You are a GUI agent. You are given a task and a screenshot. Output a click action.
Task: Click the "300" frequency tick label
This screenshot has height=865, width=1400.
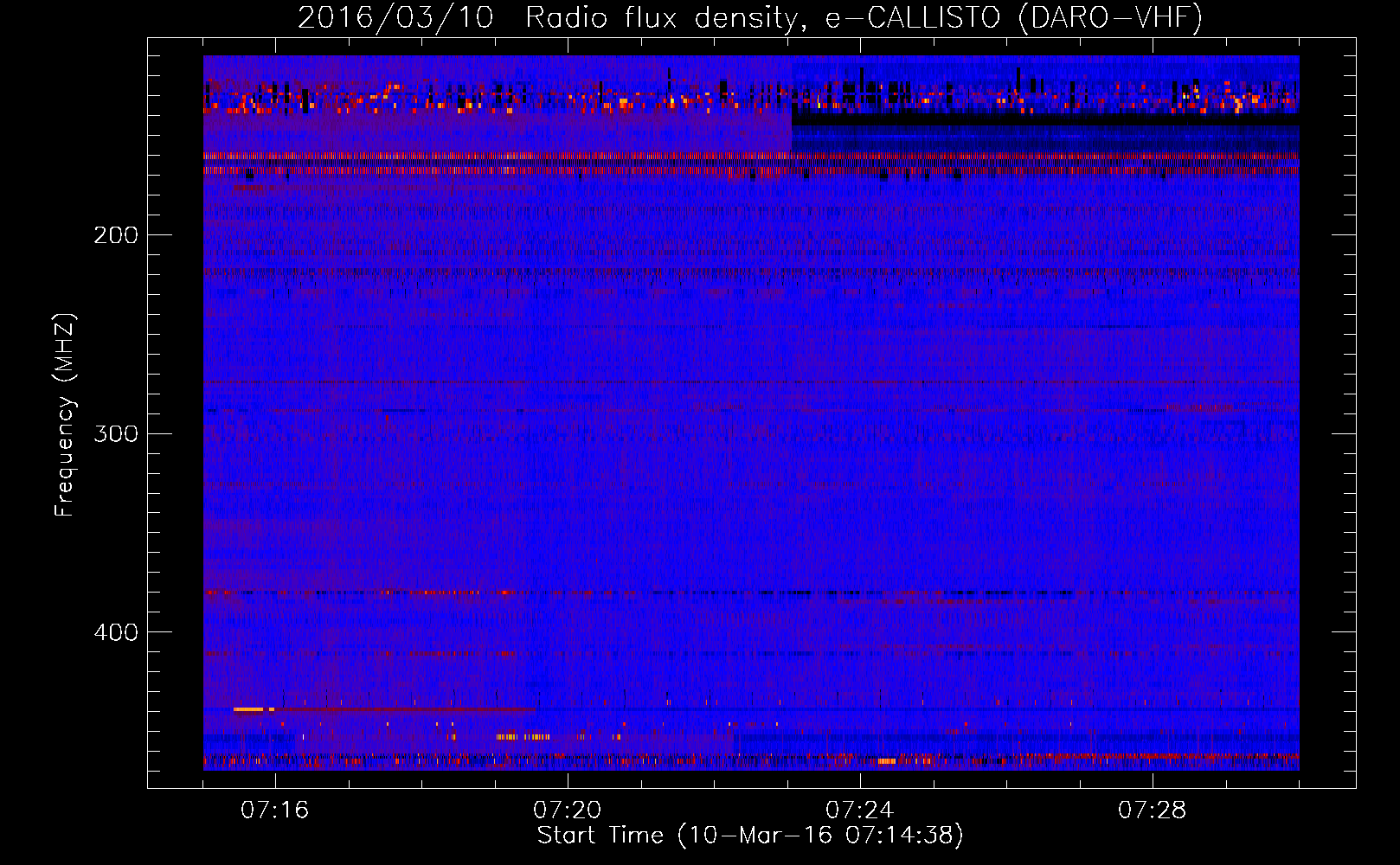click(x=115, y=433)
